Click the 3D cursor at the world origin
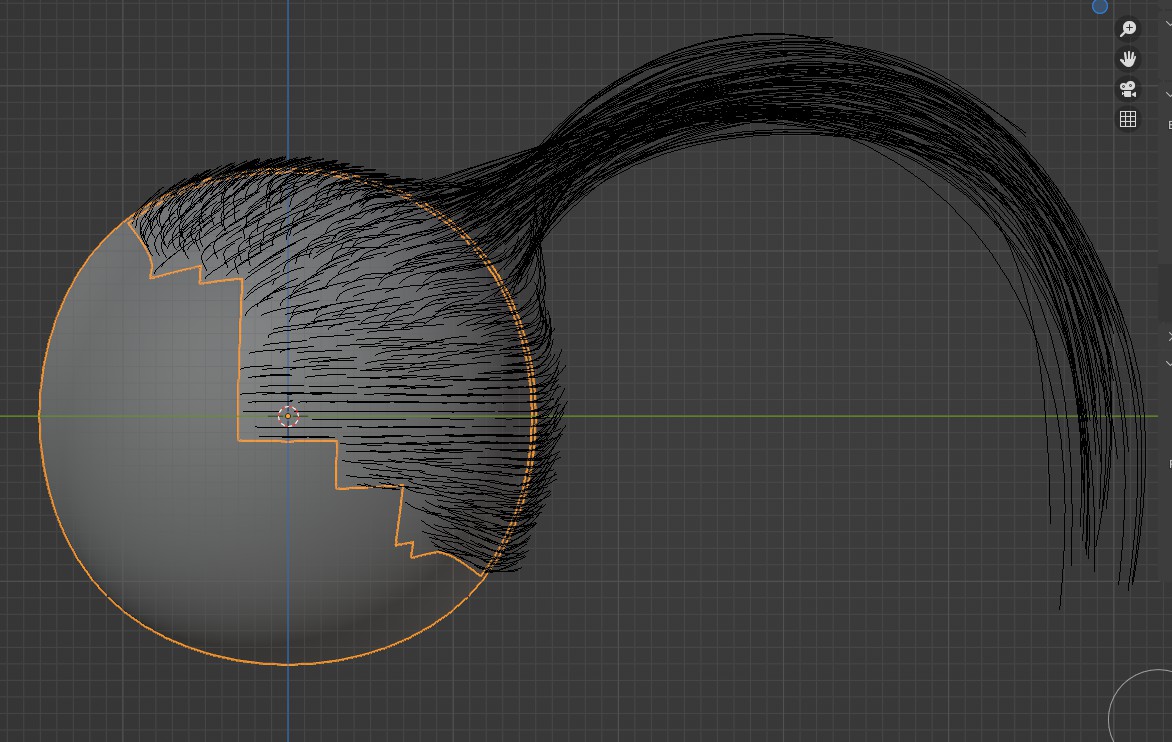Screen dimensions: 1172x742 pos(289,416)
